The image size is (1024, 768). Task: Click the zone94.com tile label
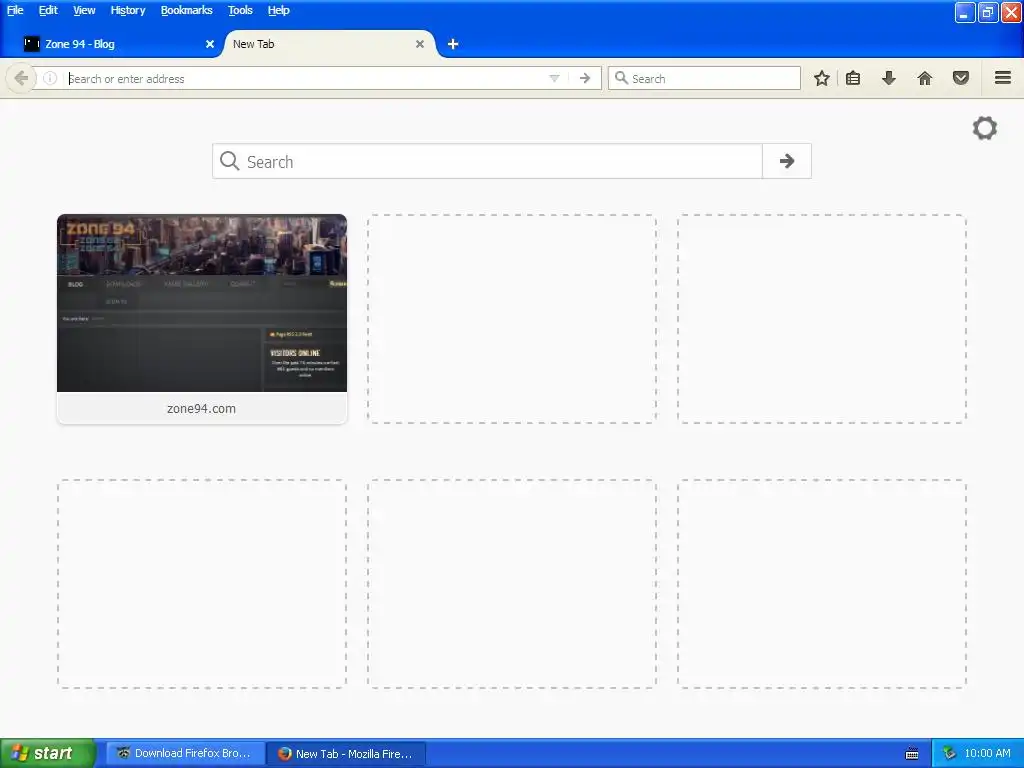pyautogui.click(x=201, y=409)
